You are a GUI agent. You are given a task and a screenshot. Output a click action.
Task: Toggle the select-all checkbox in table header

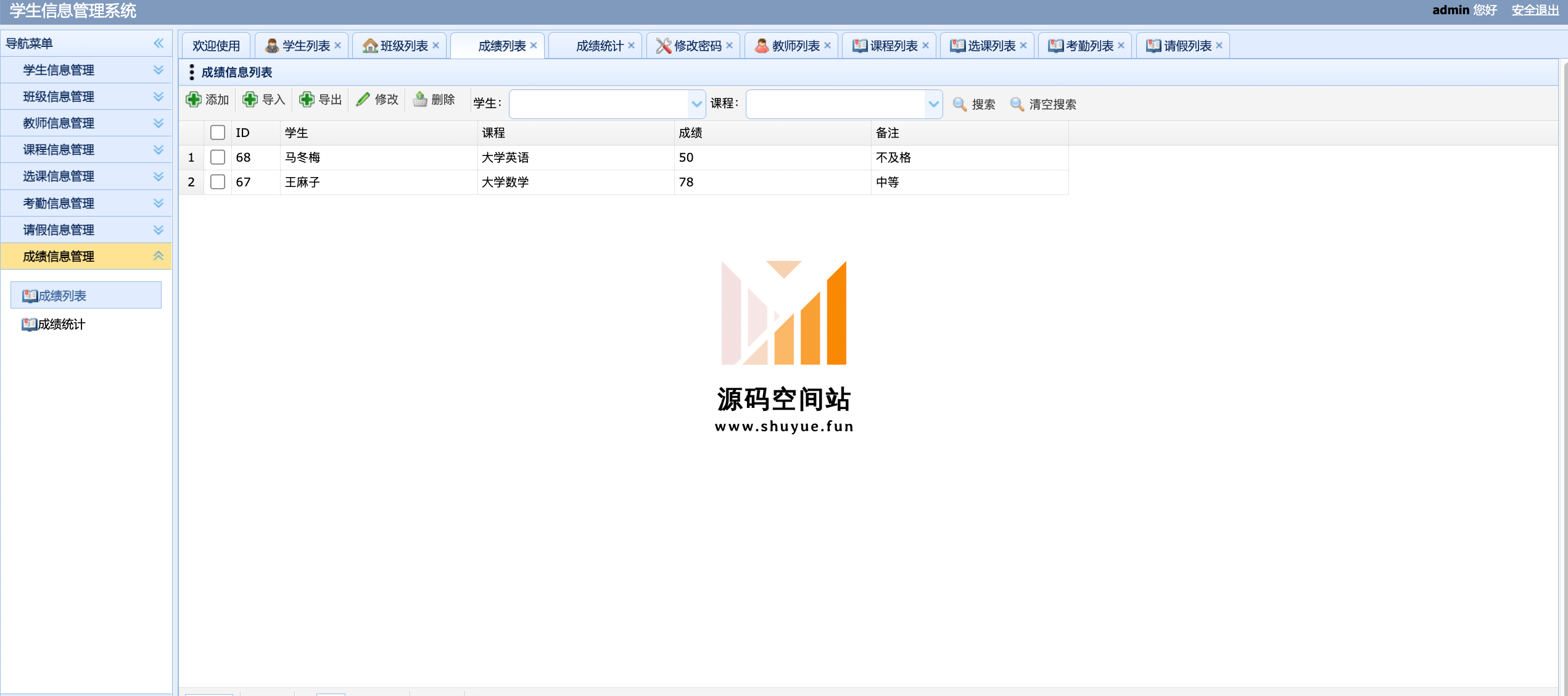(217, 133)
